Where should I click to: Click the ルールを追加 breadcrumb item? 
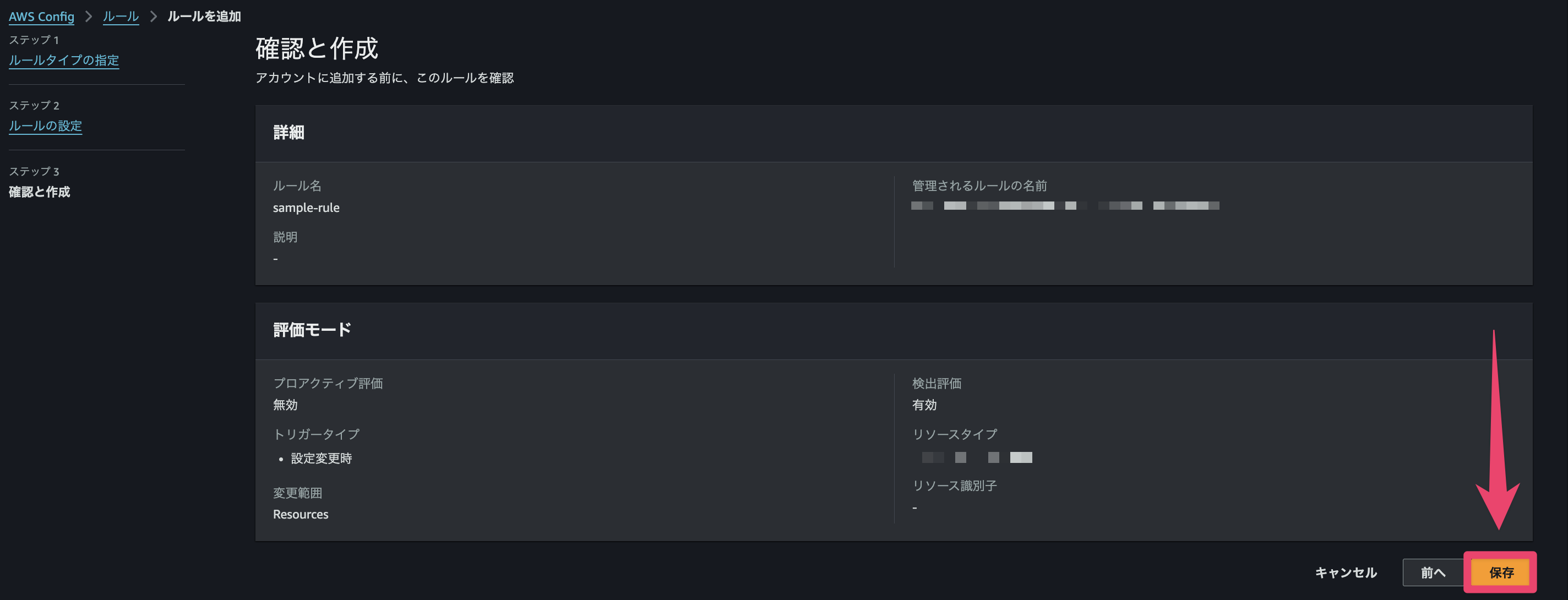pyautogui.click(x=204, y=17)
